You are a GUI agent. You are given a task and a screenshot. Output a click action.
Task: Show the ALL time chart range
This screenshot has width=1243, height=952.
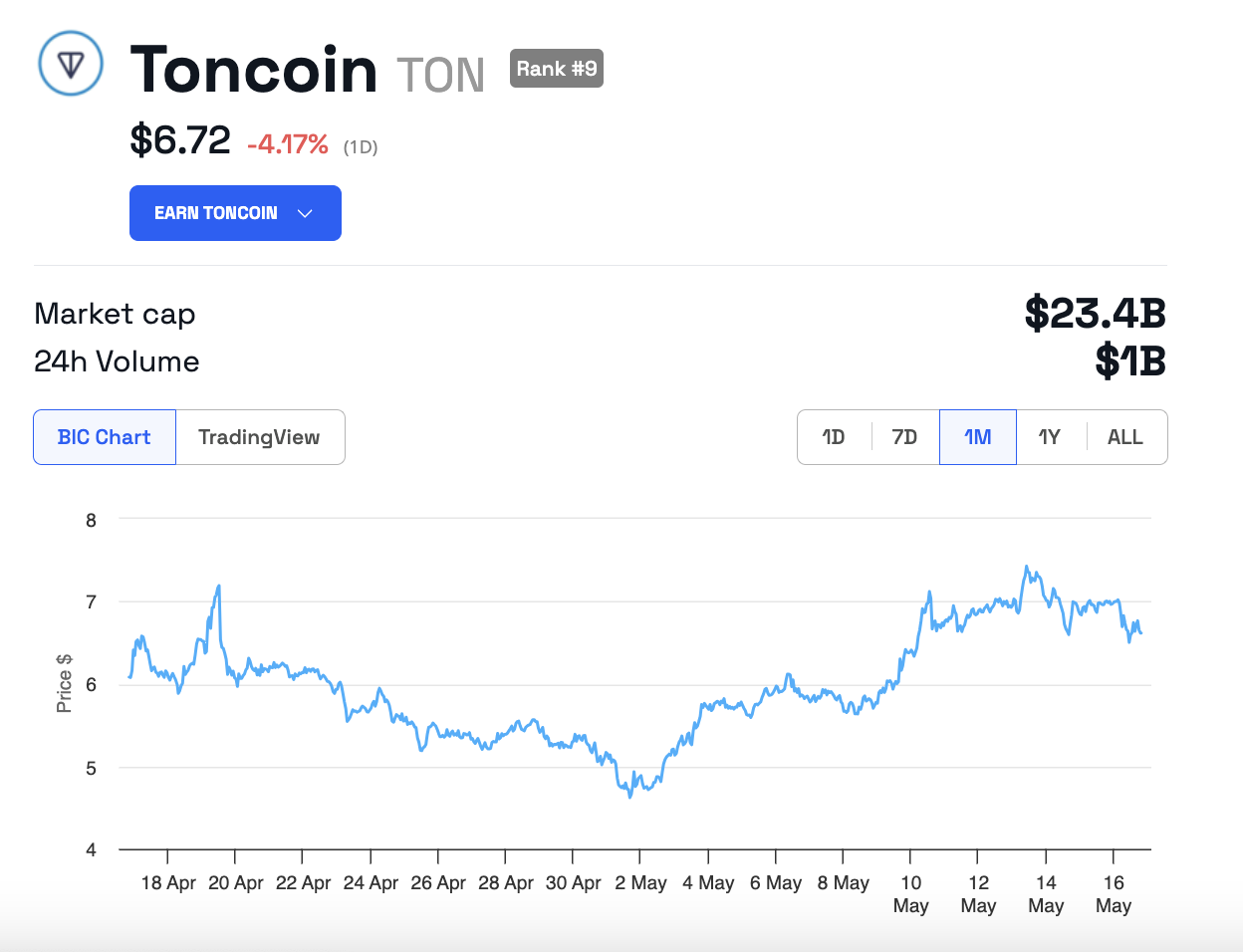[x=1124, y=437]
